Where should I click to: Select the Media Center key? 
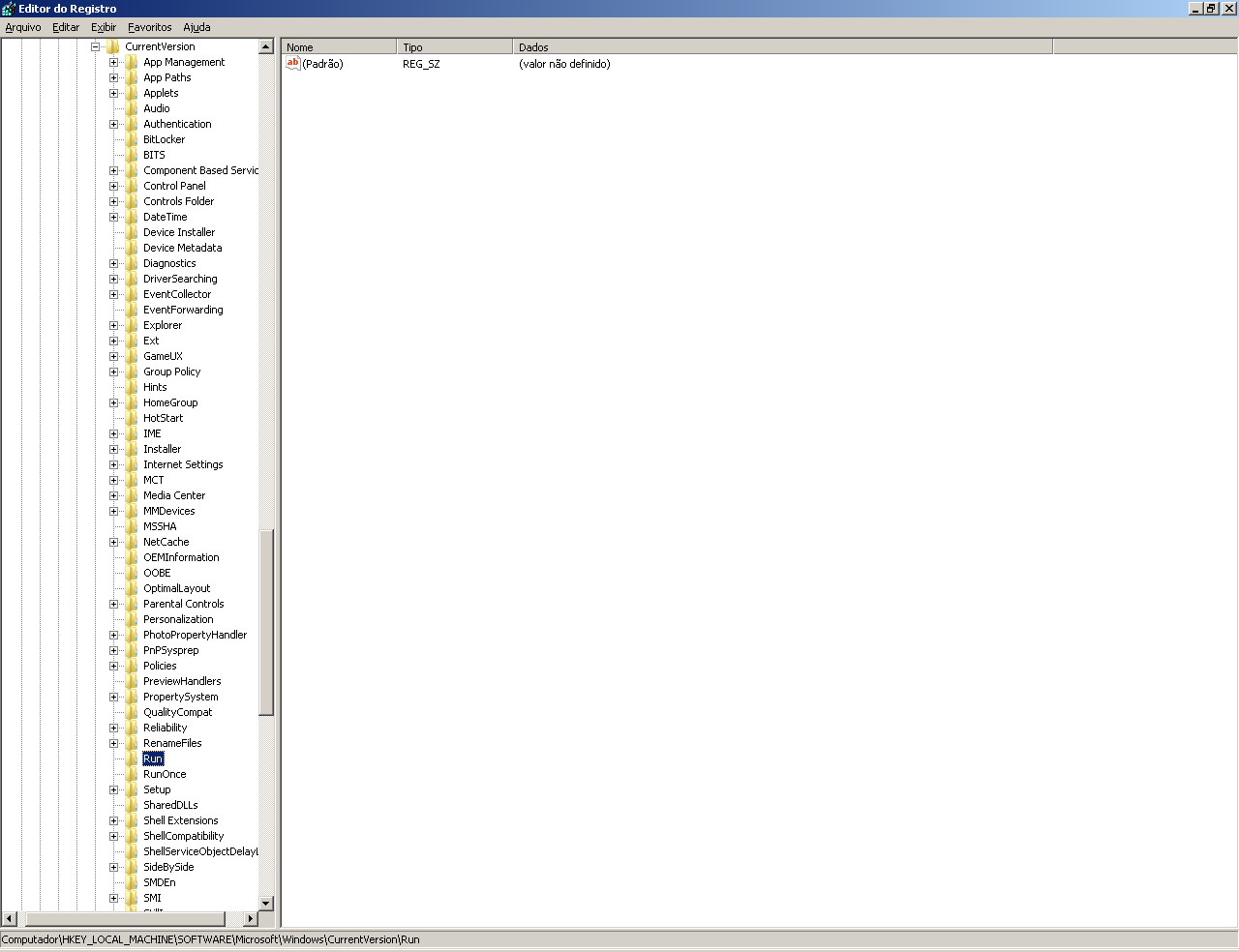pos(174,495)
